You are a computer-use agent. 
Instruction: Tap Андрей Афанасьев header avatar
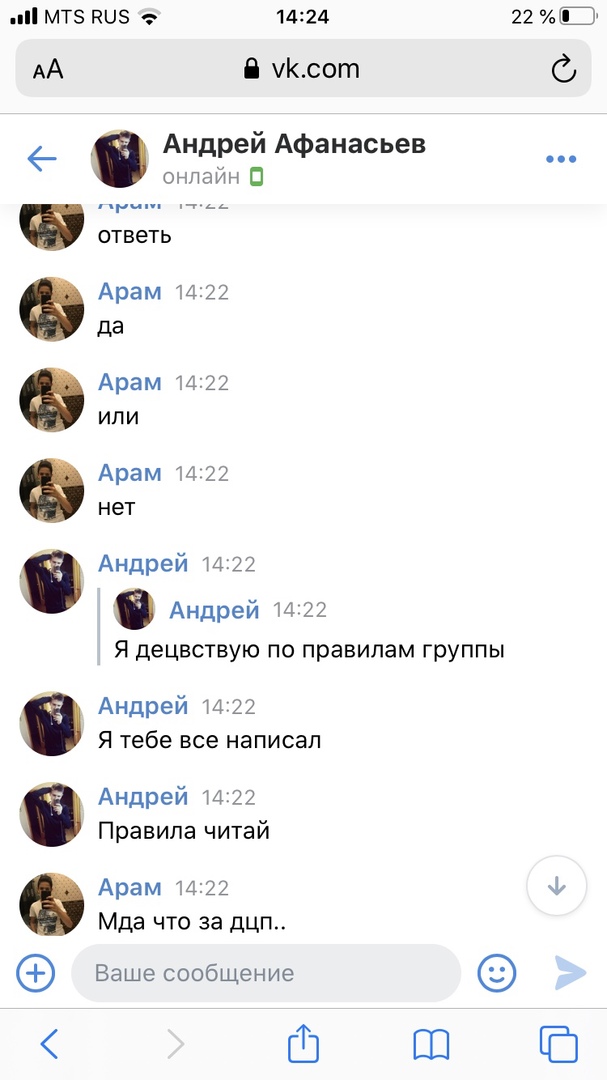(x=119, y=158)
